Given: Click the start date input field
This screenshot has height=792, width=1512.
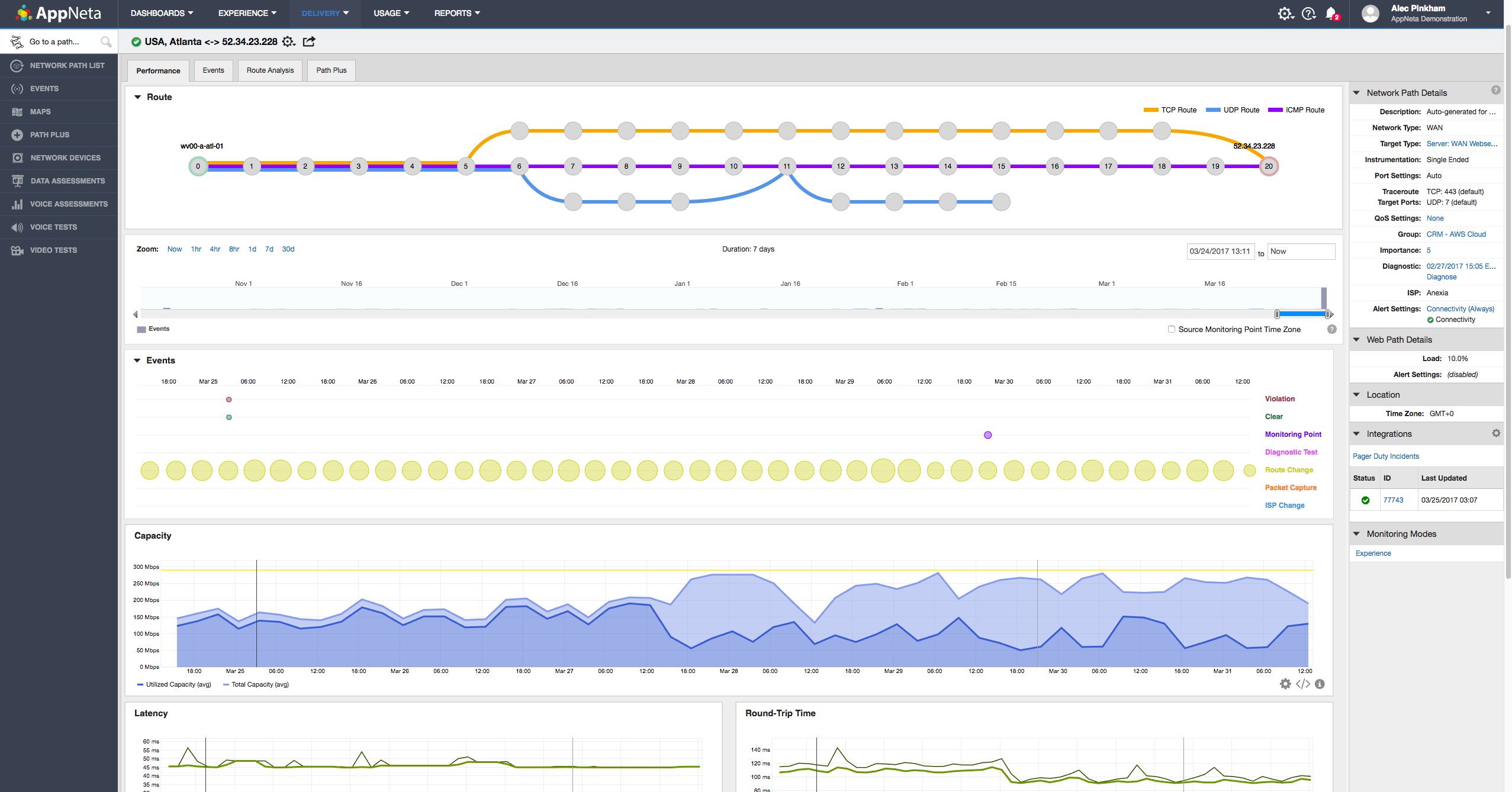Looking at the screenshot, I should coord(1220,252).
